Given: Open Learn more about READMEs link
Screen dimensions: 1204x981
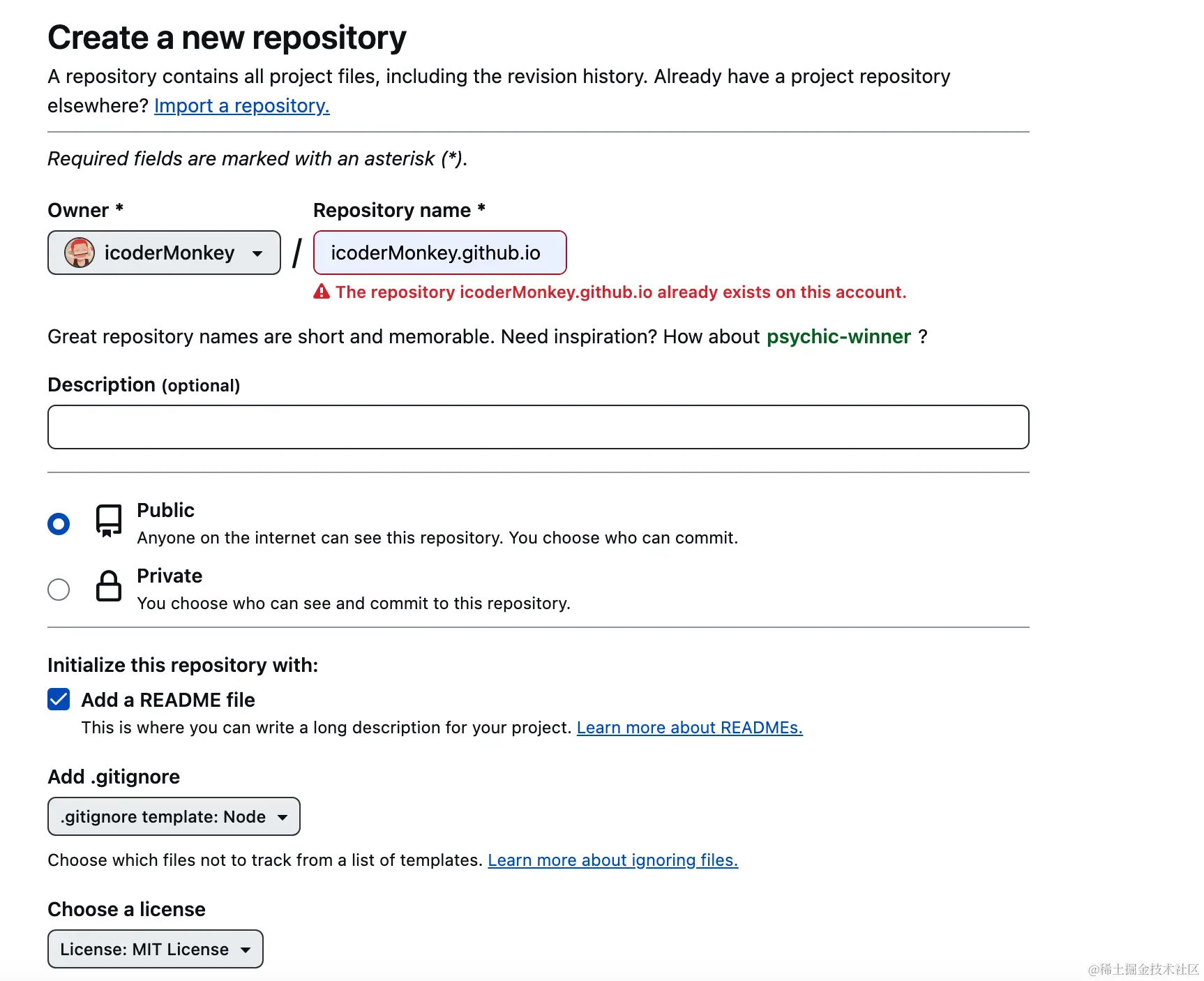Looking at the screenshot, I should click(689, 728).
